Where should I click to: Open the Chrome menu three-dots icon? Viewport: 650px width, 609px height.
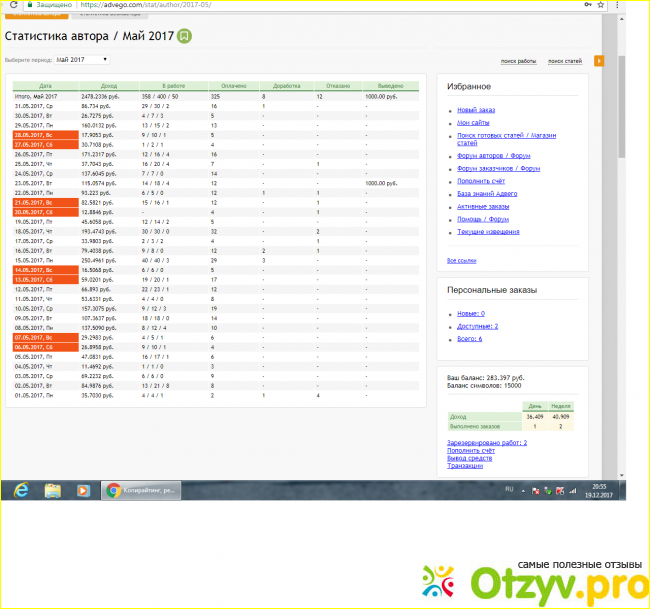click(x=623, y=5)
